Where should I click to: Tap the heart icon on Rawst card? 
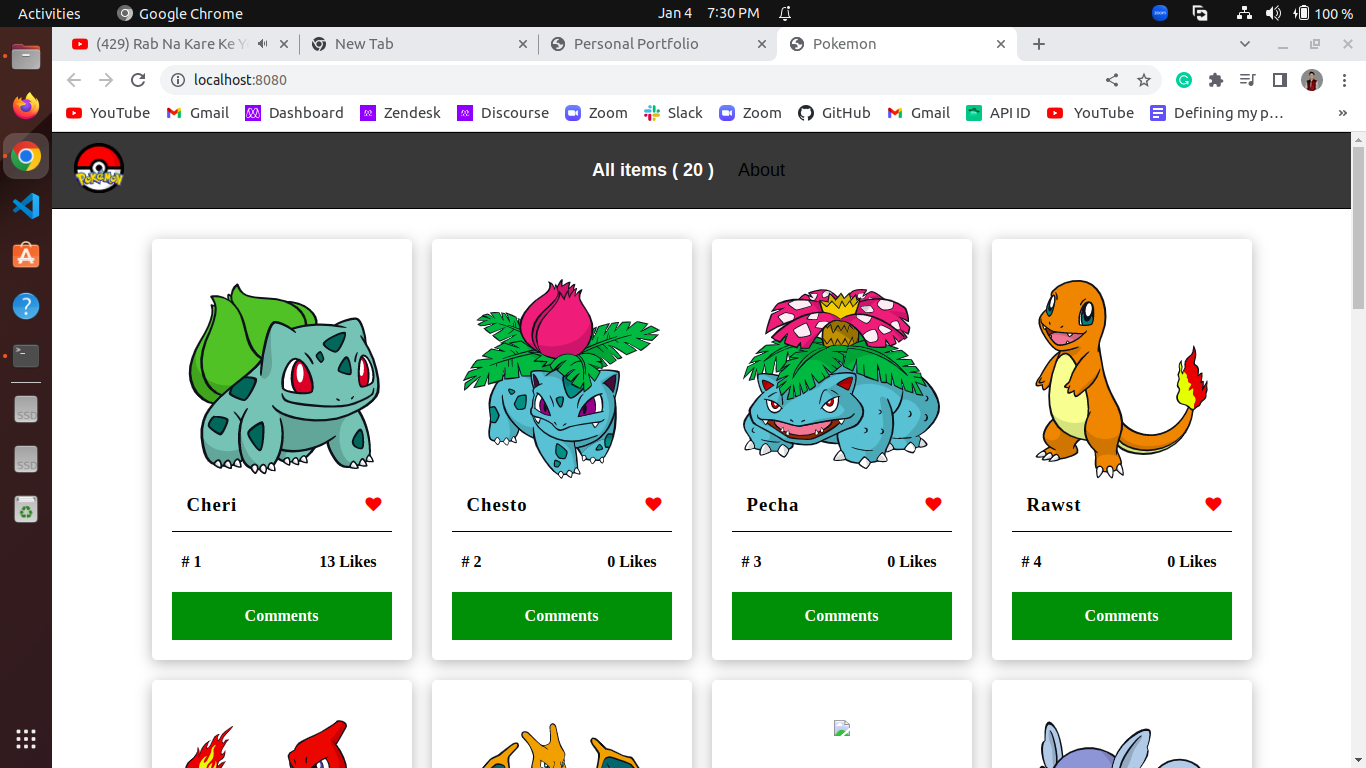coord(1213,504)
